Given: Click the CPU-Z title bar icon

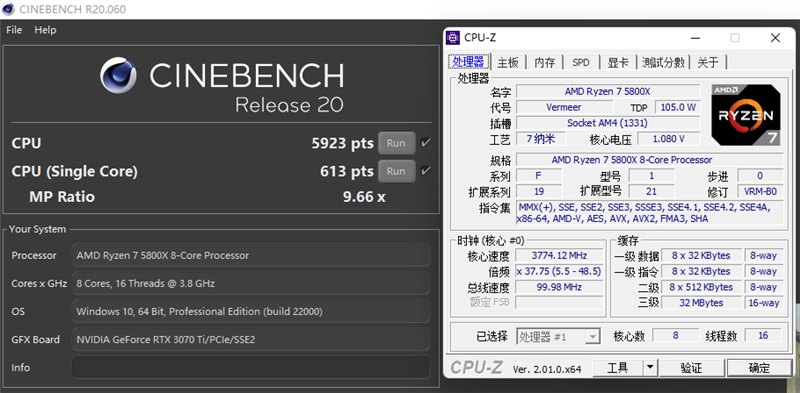Looking at the screenshot, I should (x=453, y=37).
